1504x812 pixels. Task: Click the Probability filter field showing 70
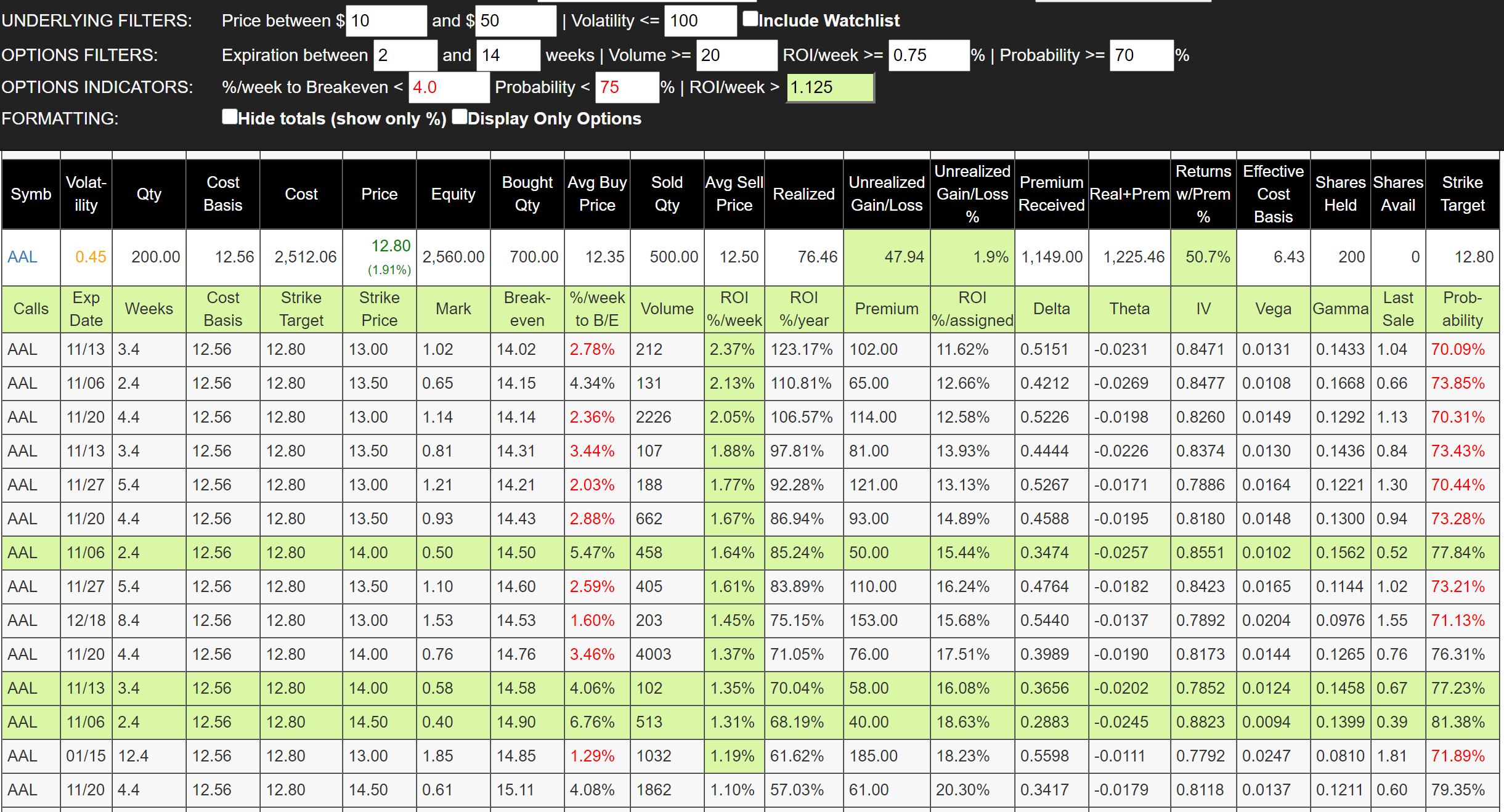click(1142, 55)
